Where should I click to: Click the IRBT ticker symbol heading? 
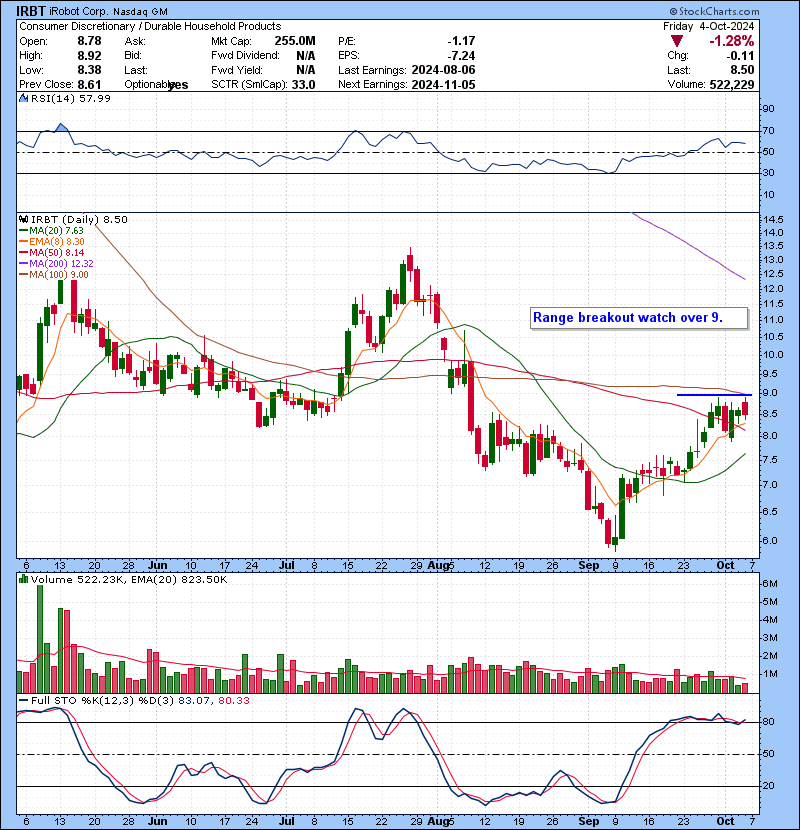click(x=31, y=11)
